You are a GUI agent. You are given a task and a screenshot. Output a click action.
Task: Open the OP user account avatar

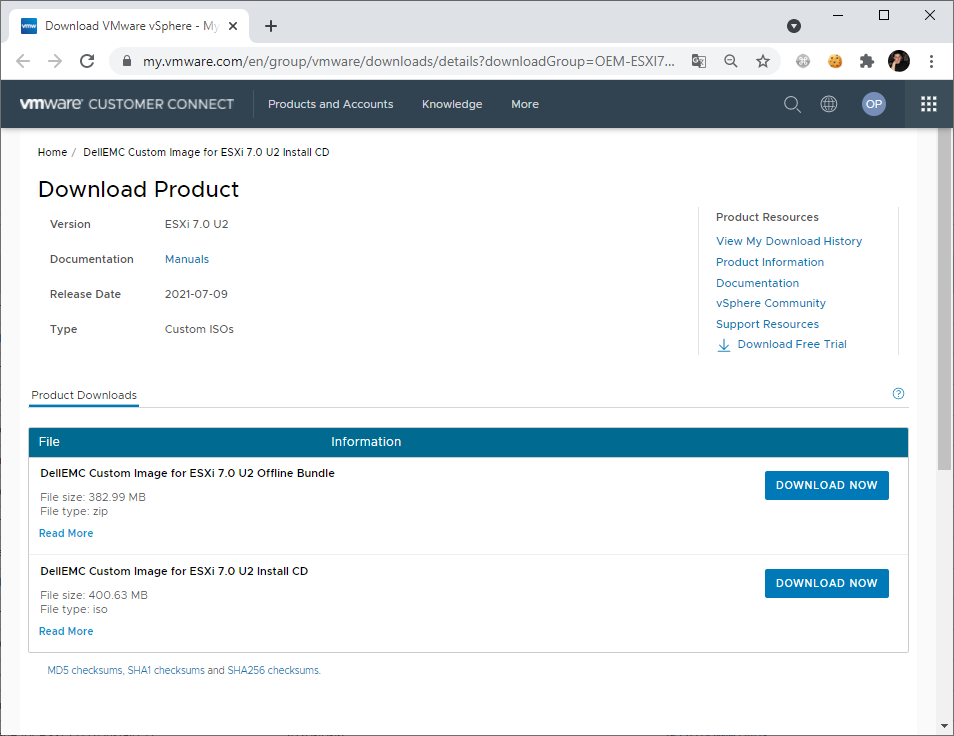(874, 104)
